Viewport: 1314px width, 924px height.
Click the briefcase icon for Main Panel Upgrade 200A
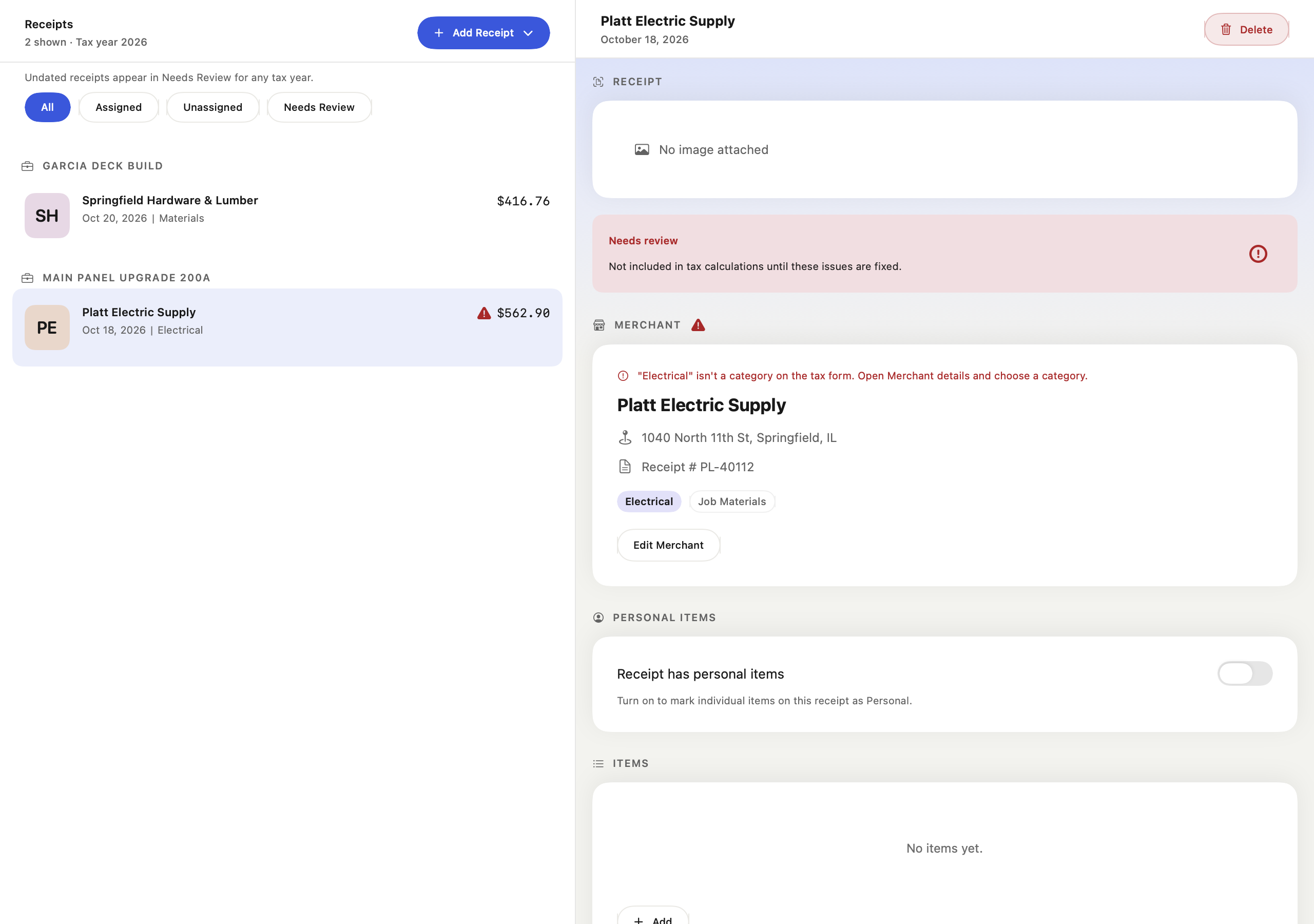28,278
